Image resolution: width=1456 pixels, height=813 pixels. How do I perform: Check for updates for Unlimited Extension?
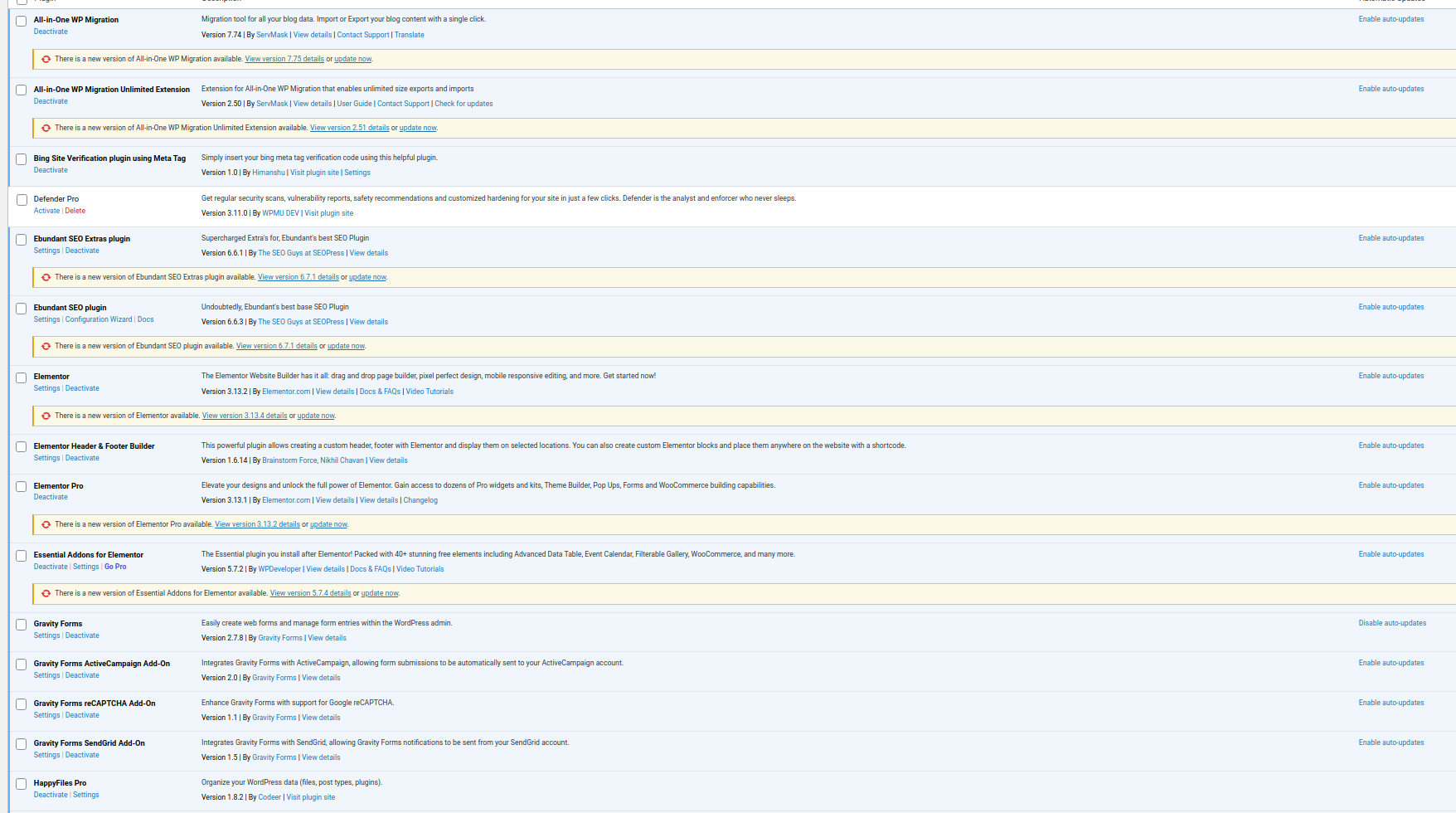pyautogui.click(x=463, y=104)
